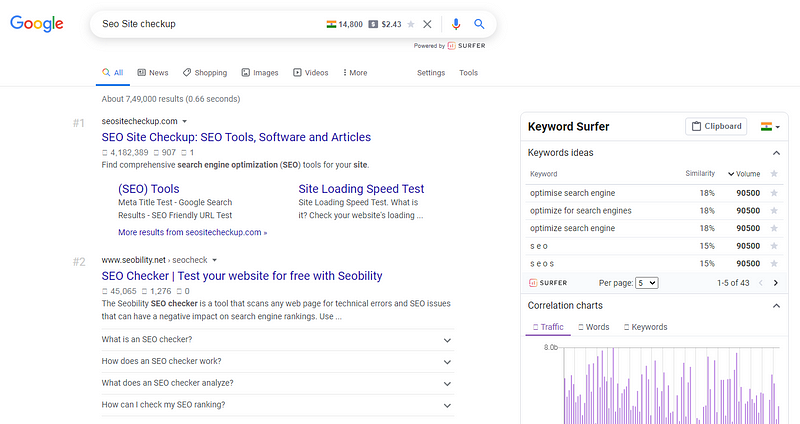Select the All results tab
This screenshot has width=800, height=424.
pyautogui.click(x=113, y=72)
